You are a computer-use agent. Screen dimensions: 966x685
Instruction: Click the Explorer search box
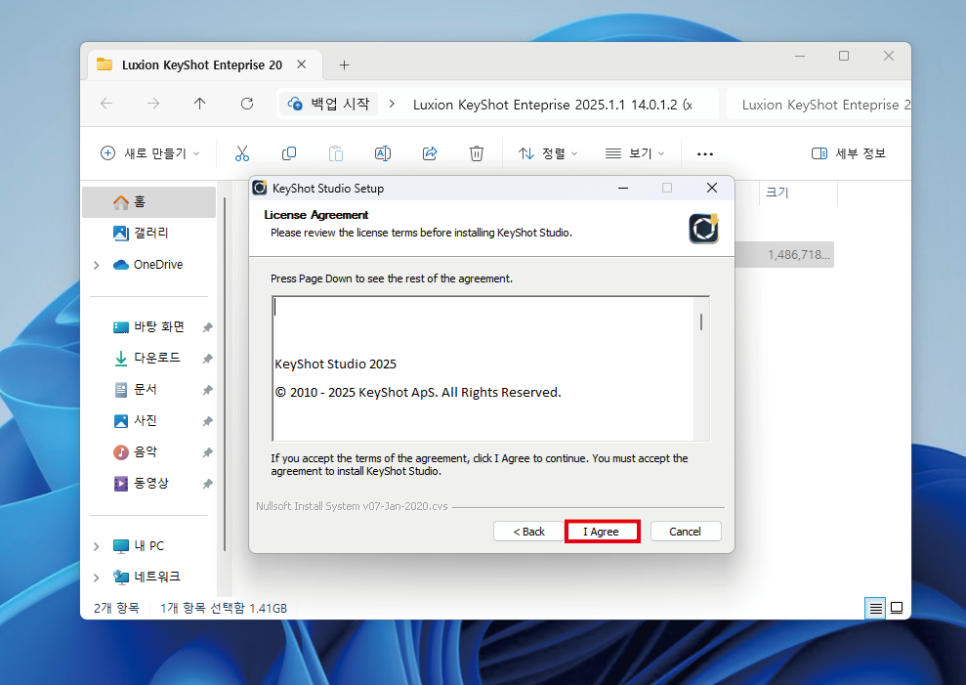[x=818, y=105]
